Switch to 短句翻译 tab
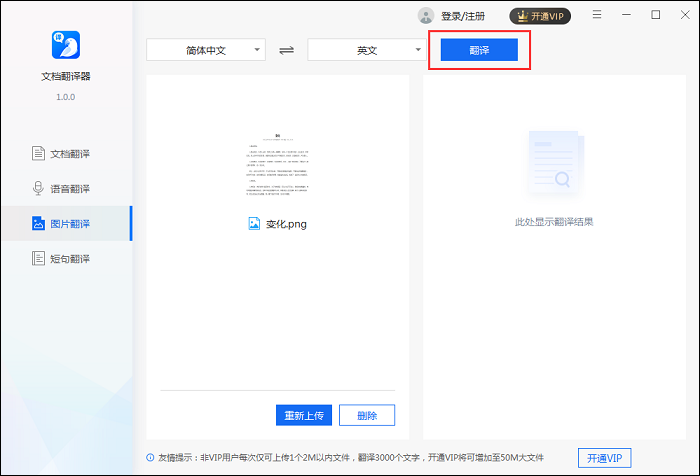 [x=66, y=259]
